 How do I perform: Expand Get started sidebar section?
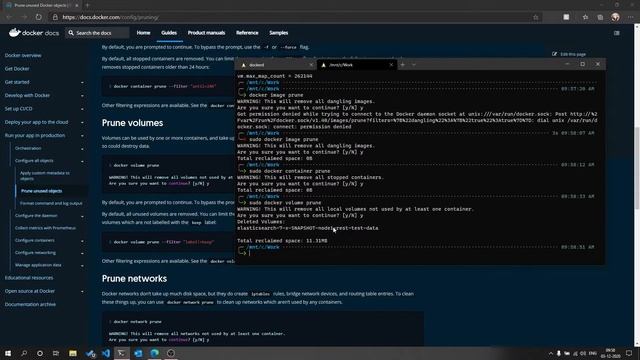(82, 82)
